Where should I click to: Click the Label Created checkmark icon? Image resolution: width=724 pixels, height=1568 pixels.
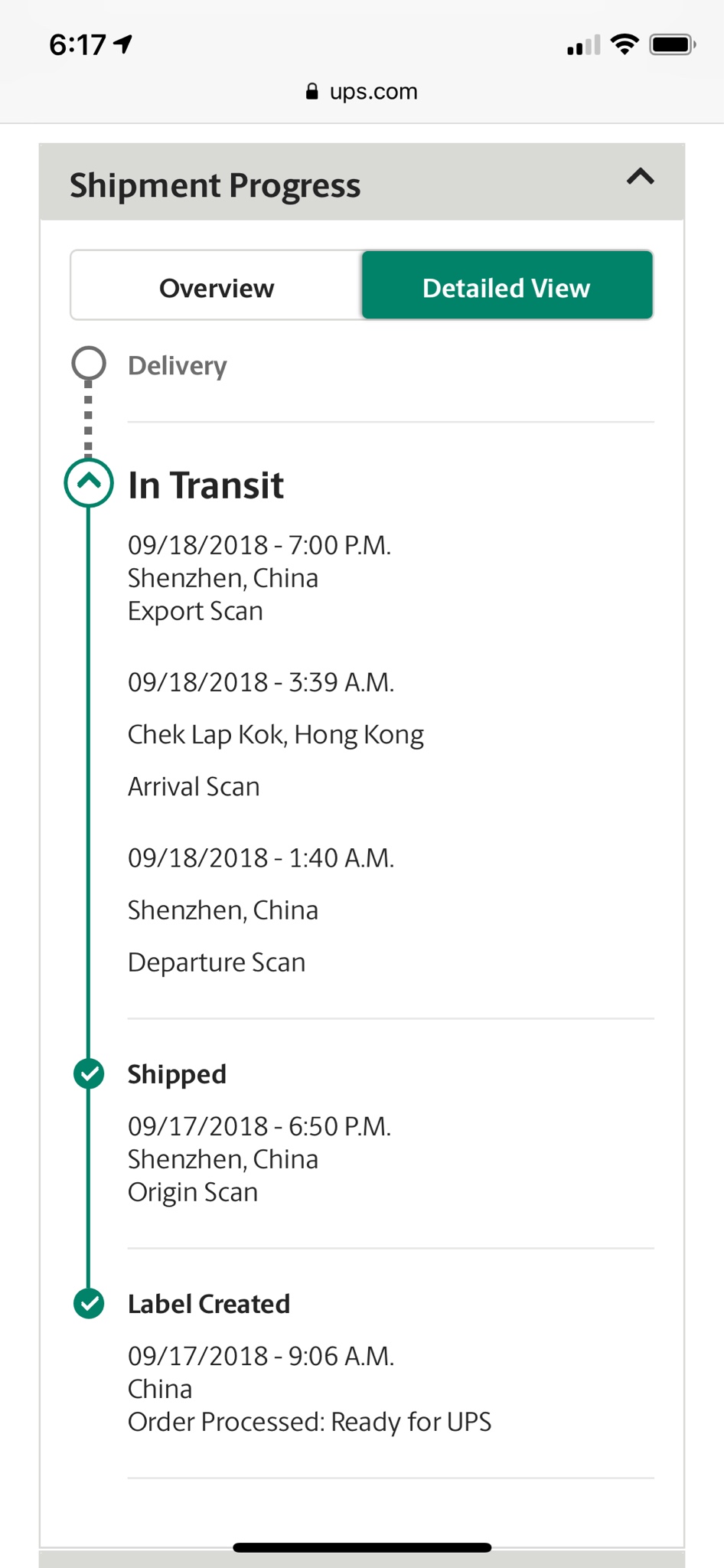coord(89,1303)
